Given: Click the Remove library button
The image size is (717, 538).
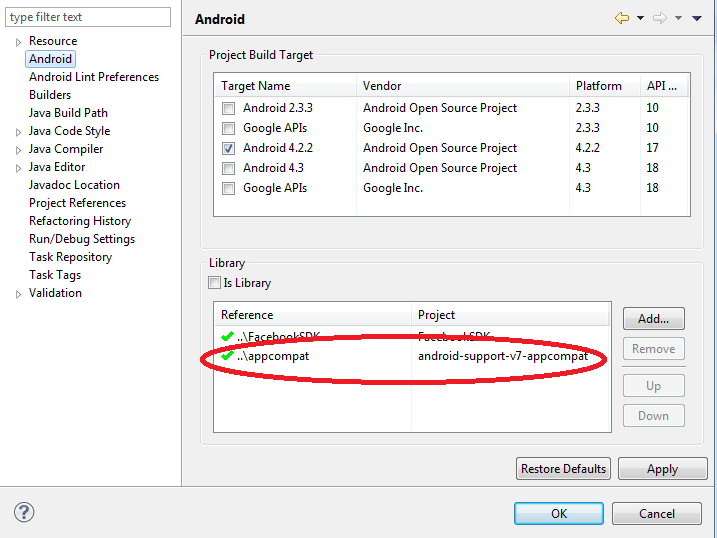Looking at the screenshot, I should 653,348.
